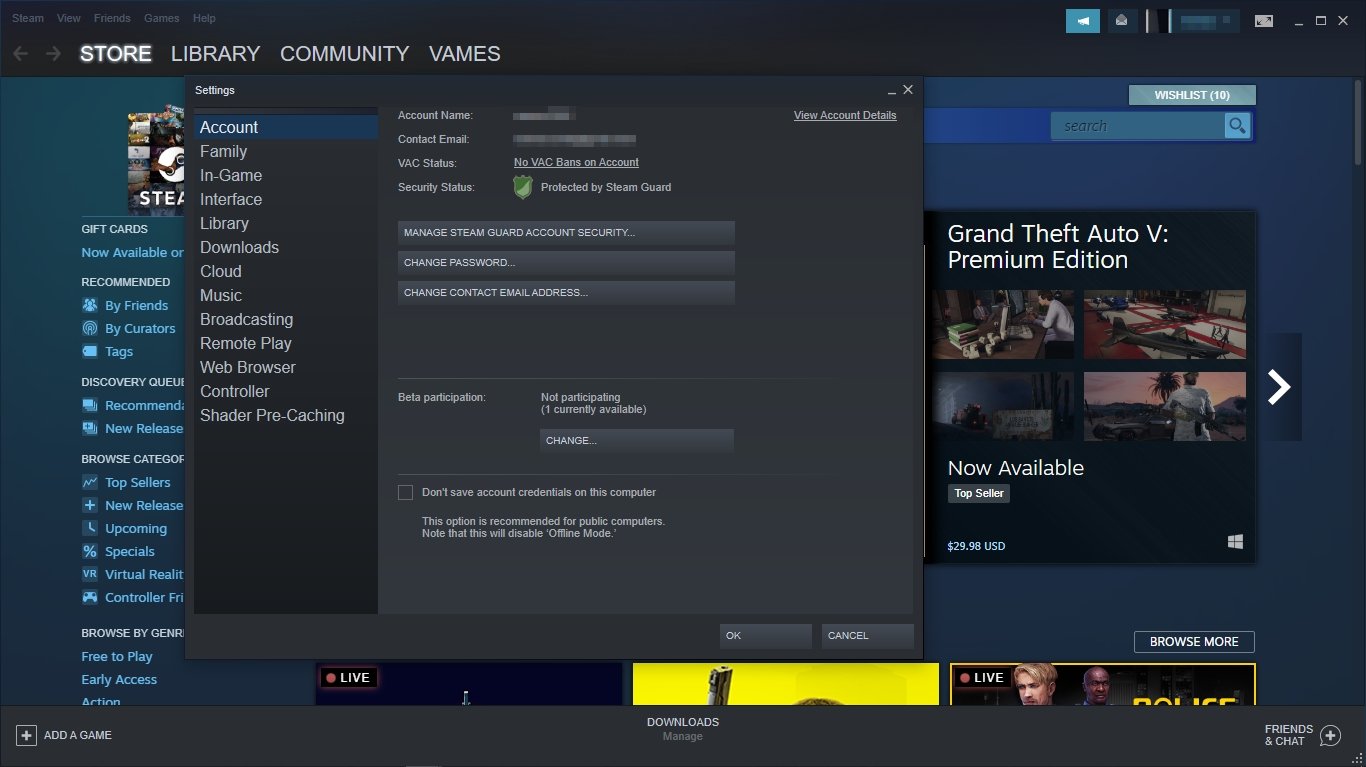Open the inbox envelope icon

pos(1122,21)
